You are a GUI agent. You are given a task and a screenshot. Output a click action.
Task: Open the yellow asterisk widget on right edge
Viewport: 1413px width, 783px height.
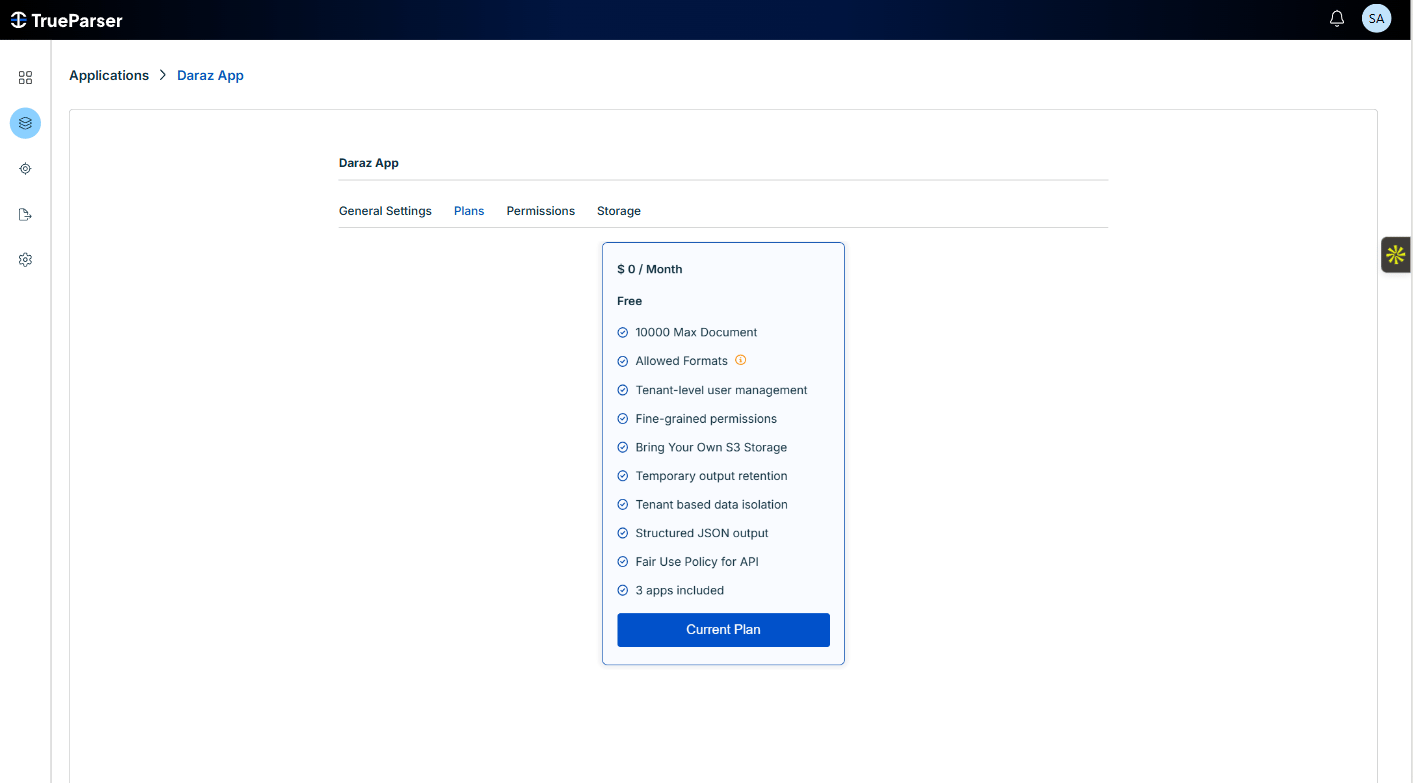[1396, 255]
